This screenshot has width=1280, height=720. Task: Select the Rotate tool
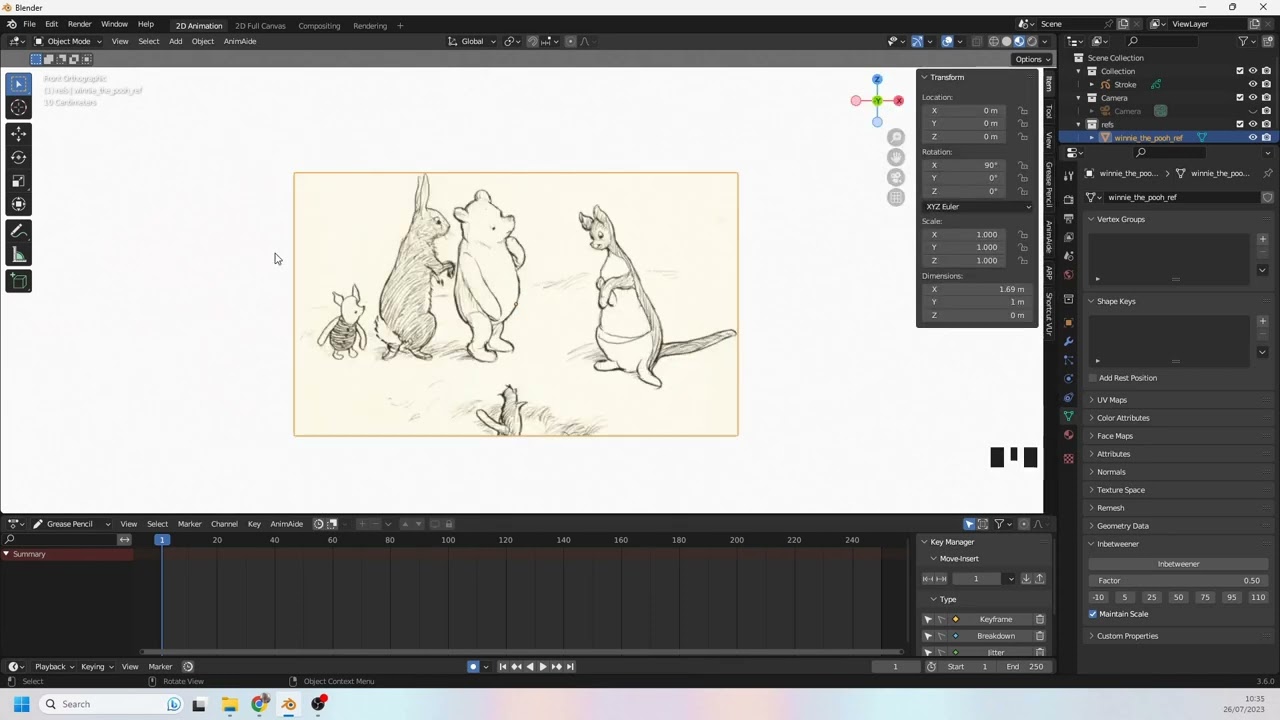[x=18, y=157]
